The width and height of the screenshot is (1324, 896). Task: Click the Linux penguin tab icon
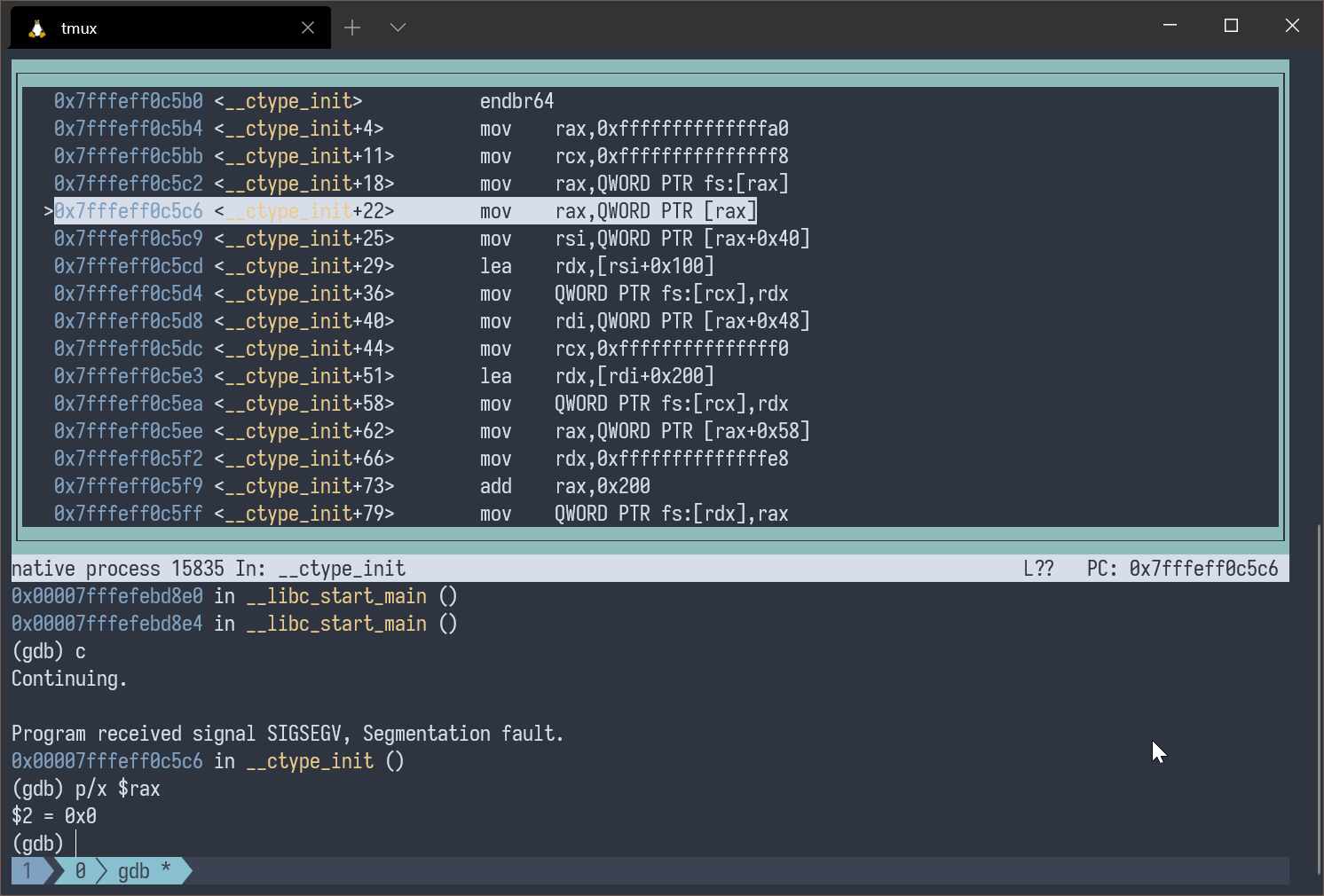(x=37, y=28)
